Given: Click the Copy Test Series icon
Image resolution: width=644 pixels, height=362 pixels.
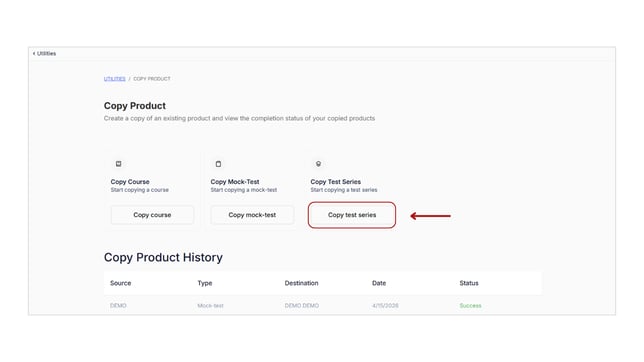Looking at the screenshot, I should 318,164.
